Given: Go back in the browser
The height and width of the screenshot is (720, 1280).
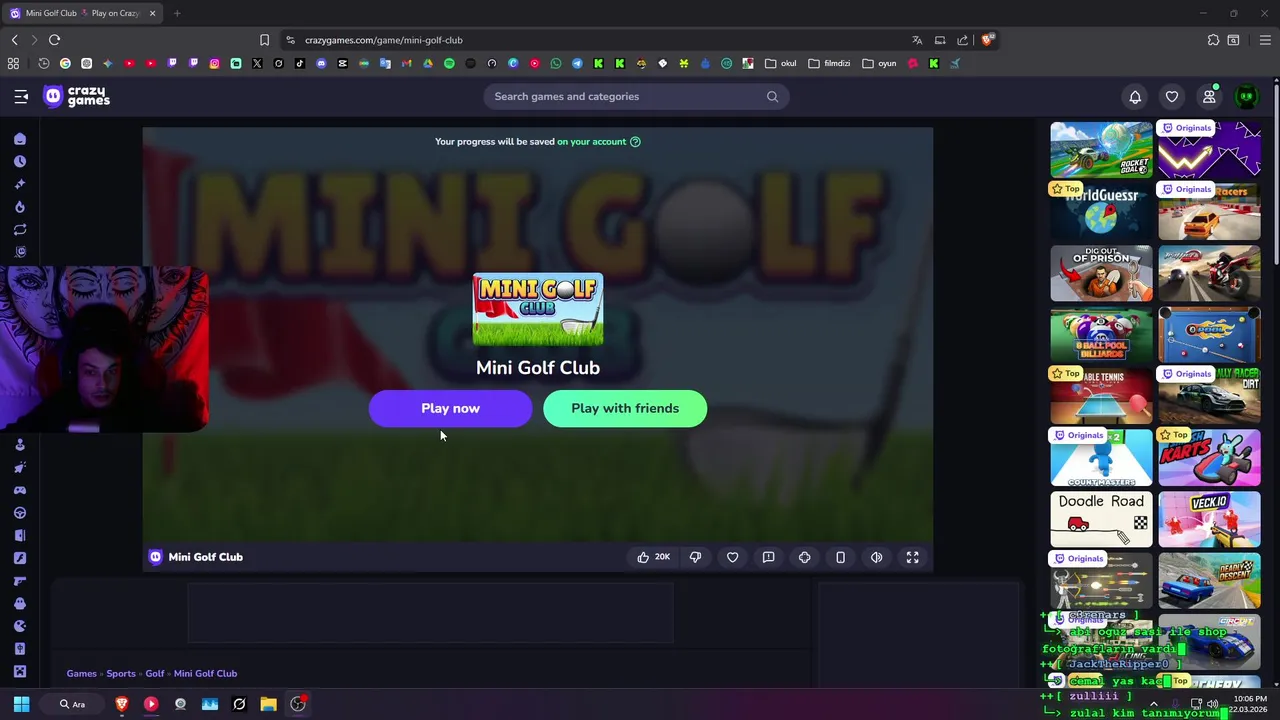Looking at the screenshot, I should pyautogui.click(x=14, y=40).
